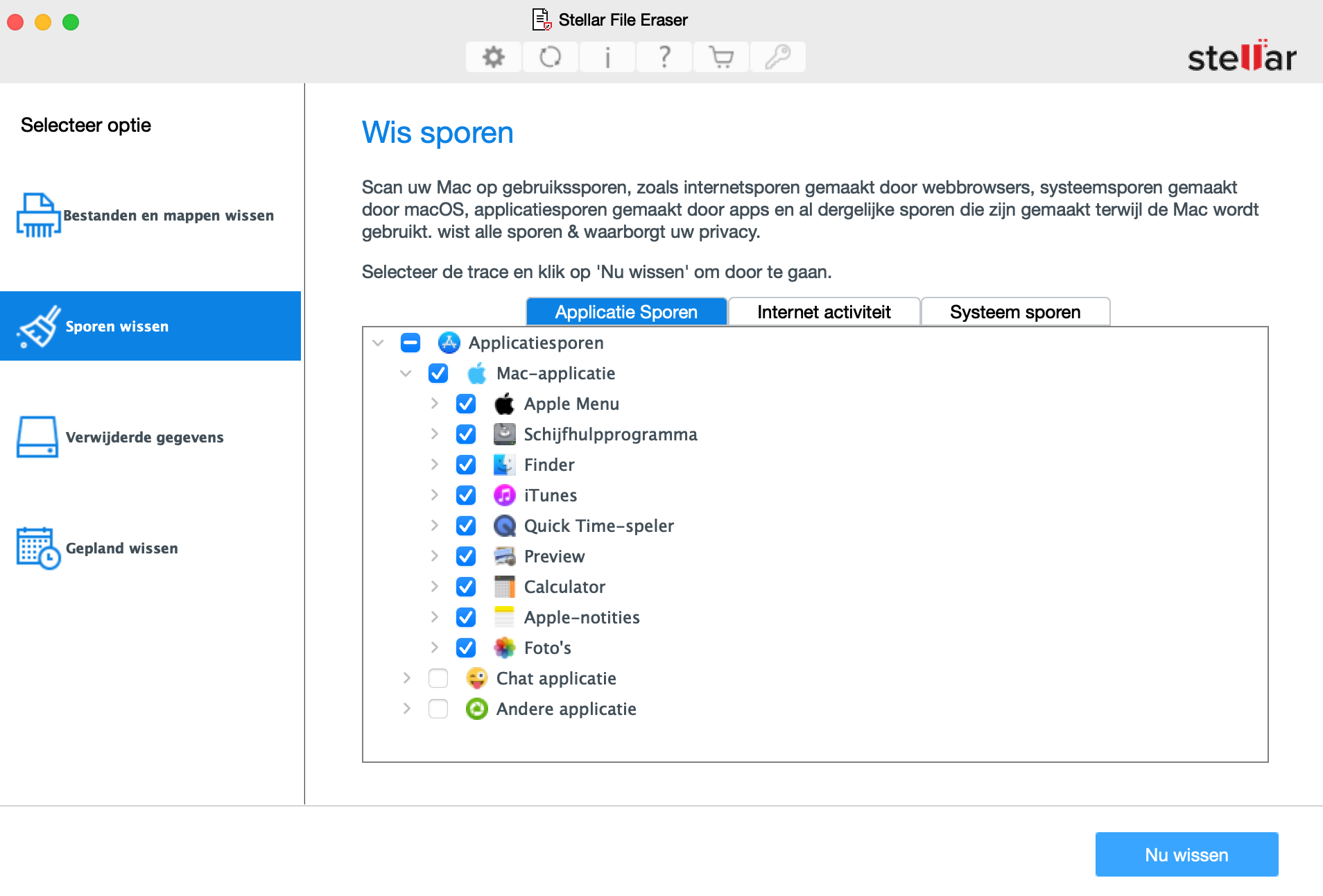This screenshot has width=1323, height=896.
Task: Uncheck the Foto's checkbox
Action: pyautogui.click(x=466, y=648)
